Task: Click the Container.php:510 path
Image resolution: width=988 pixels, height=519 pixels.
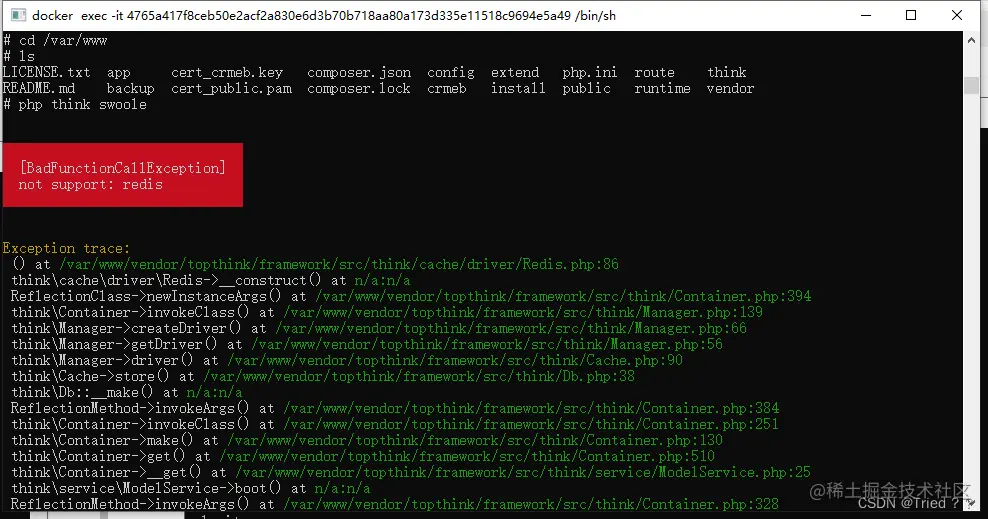Action: [467, 456]
